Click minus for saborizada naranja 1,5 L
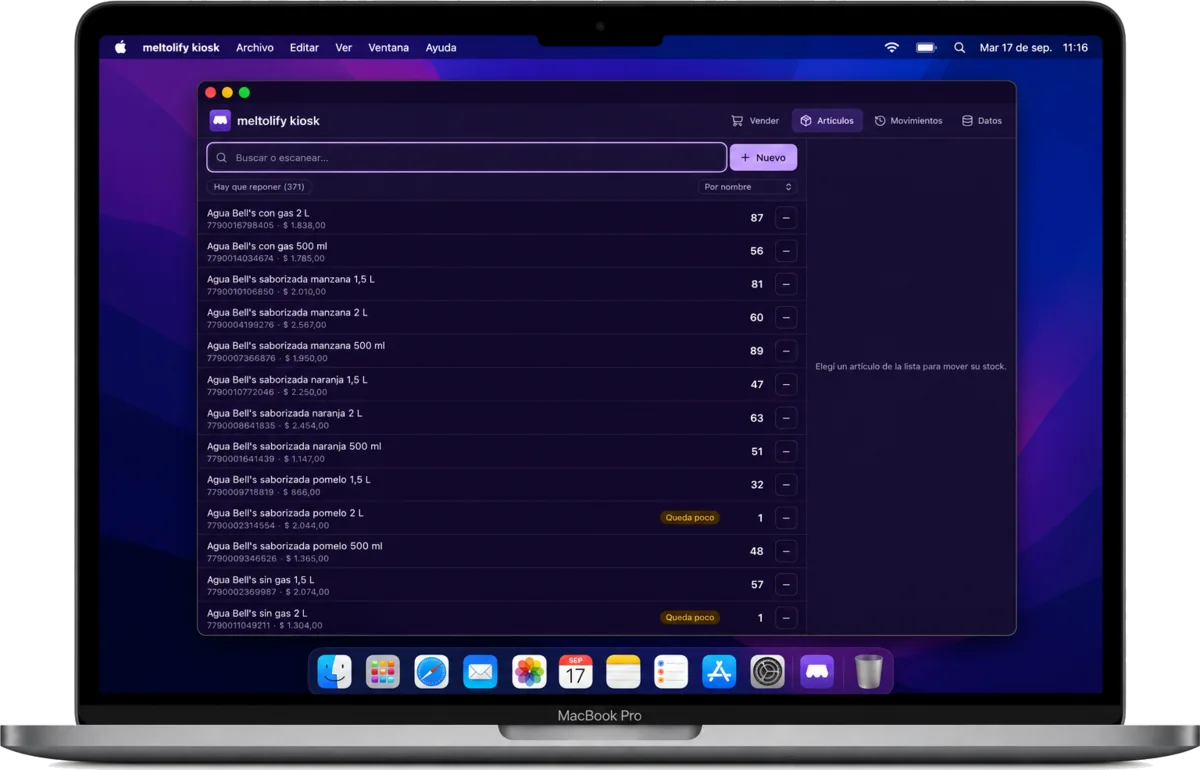The image size is (1200, 770). click(786, 385)
